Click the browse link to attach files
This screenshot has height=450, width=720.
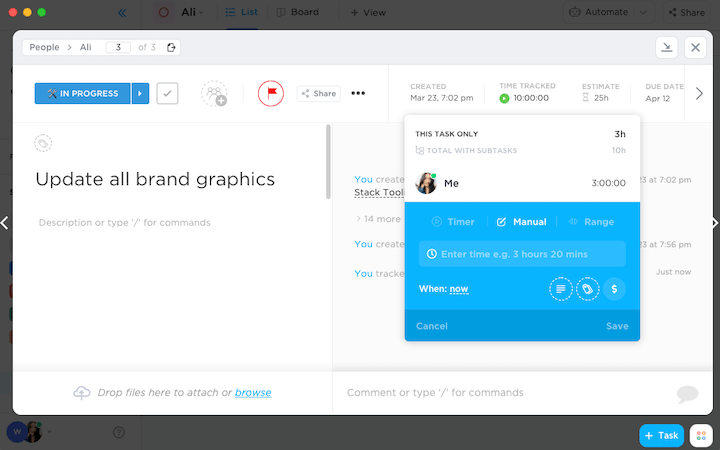(253, 393)
